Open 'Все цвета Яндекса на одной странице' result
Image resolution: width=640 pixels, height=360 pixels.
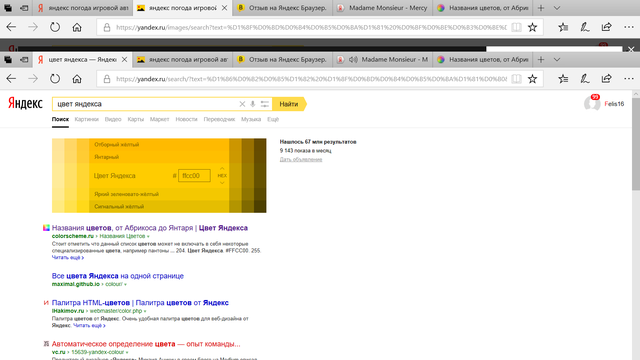tap(118, 276)
